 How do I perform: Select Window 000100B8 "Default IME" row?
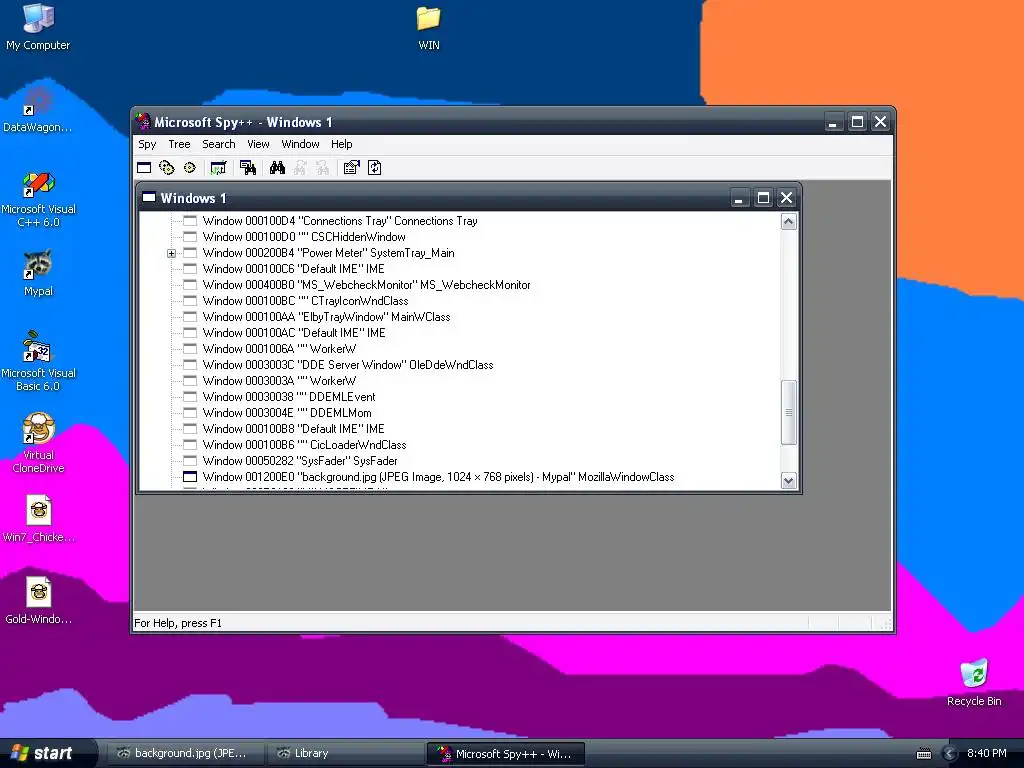coord(293,429)
